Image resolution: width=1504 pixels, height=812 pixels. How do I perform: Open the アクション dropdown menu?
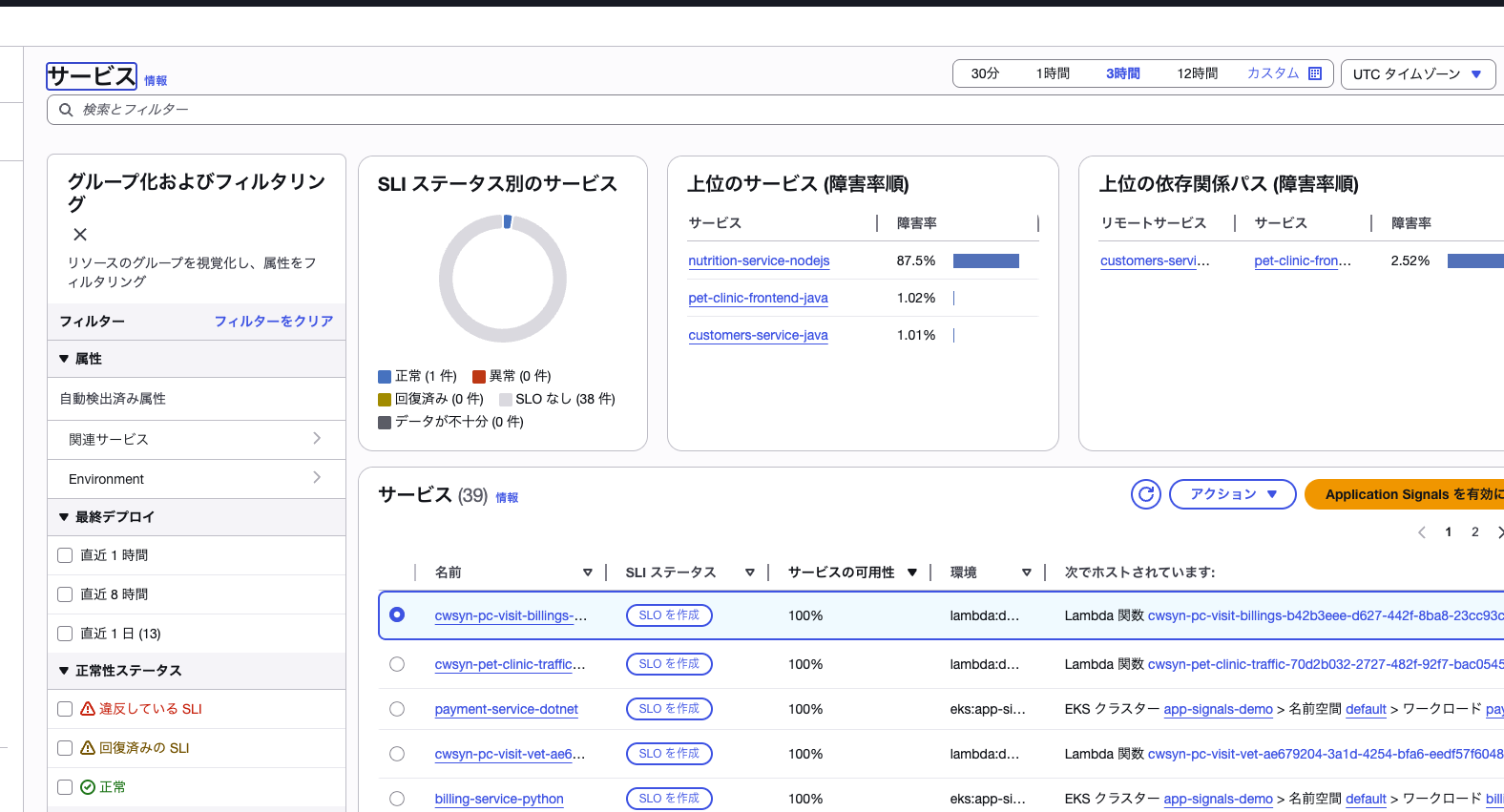click(x=1232, y=494)
